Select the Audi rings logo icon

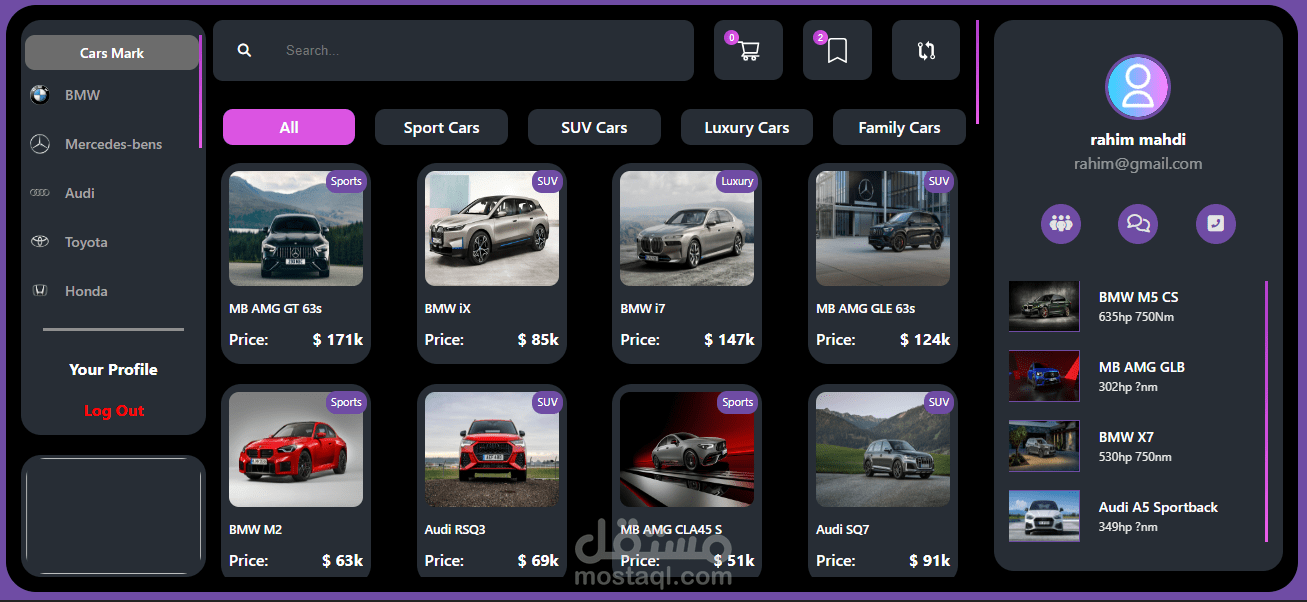click(39, 193)
